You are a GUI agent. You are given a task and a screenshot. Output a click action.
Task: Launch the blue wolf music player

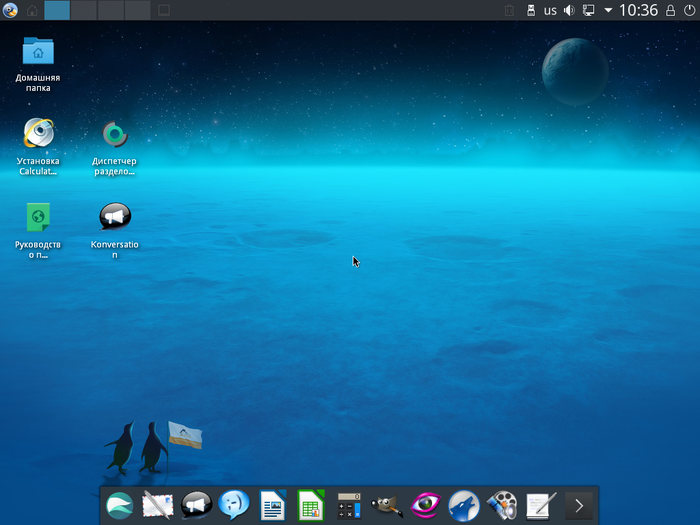point(464,505)
